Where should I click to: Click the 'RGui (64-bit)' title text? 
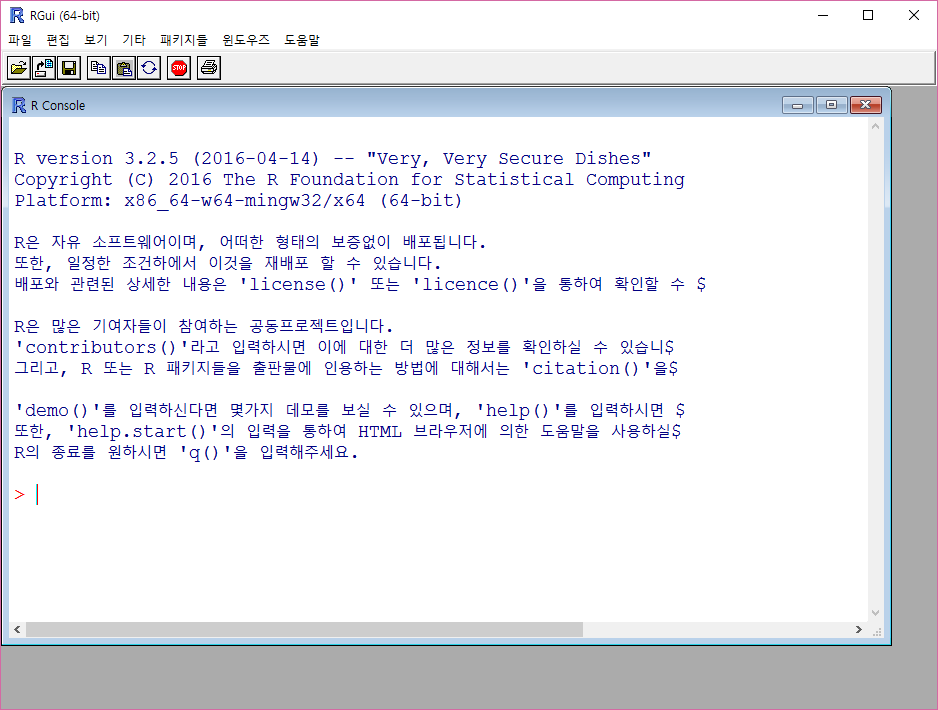(x=65, y=16)
